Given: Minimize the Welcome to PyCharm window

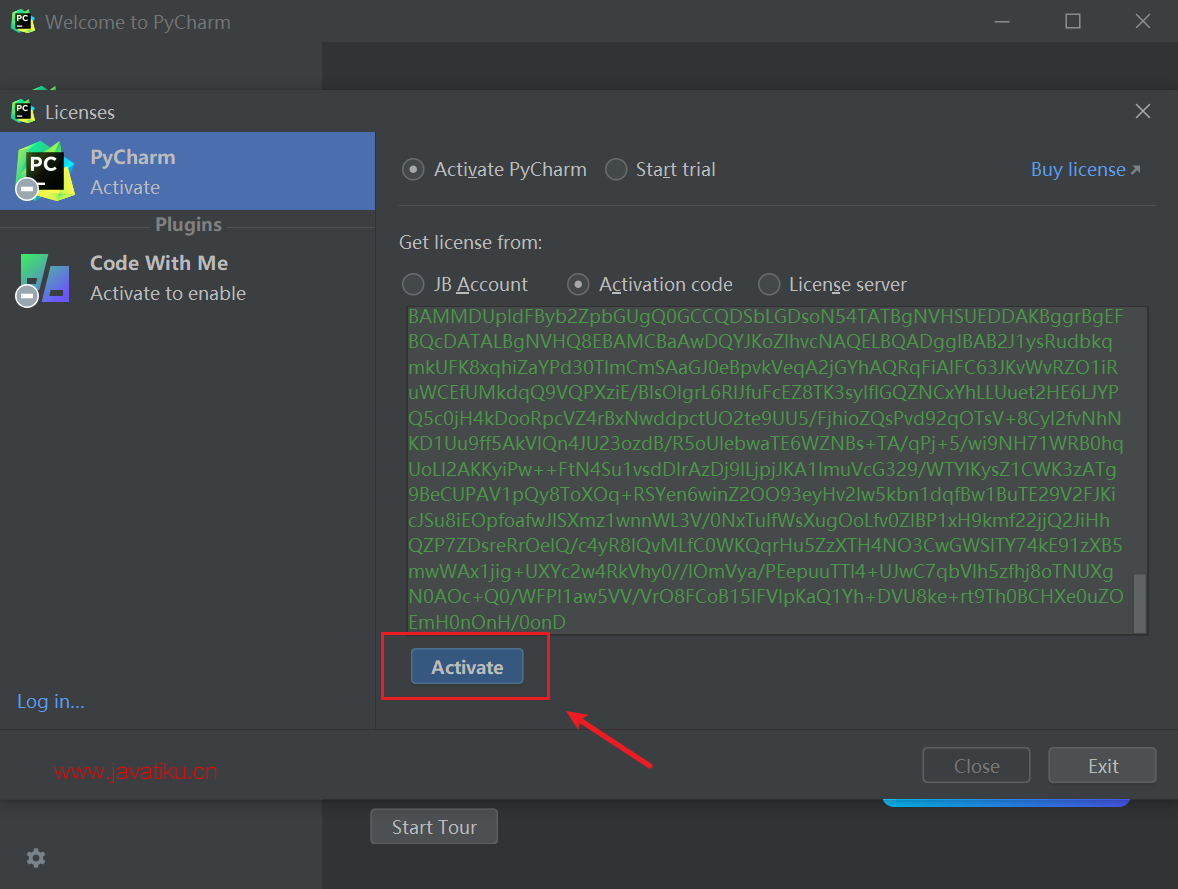Looking at the screenshot, I should pos(1001,22).
